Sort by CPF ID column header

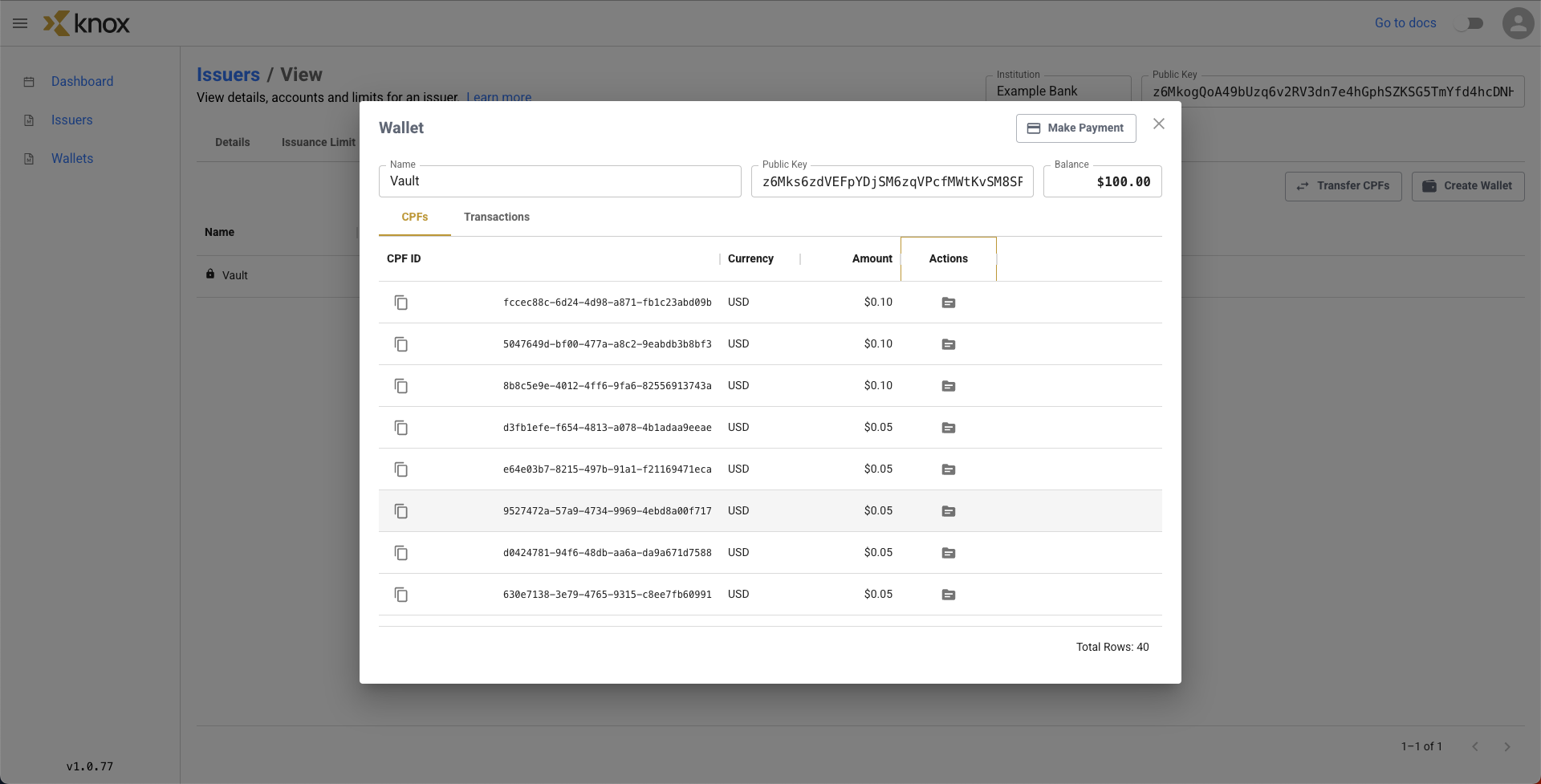(549, 258)
